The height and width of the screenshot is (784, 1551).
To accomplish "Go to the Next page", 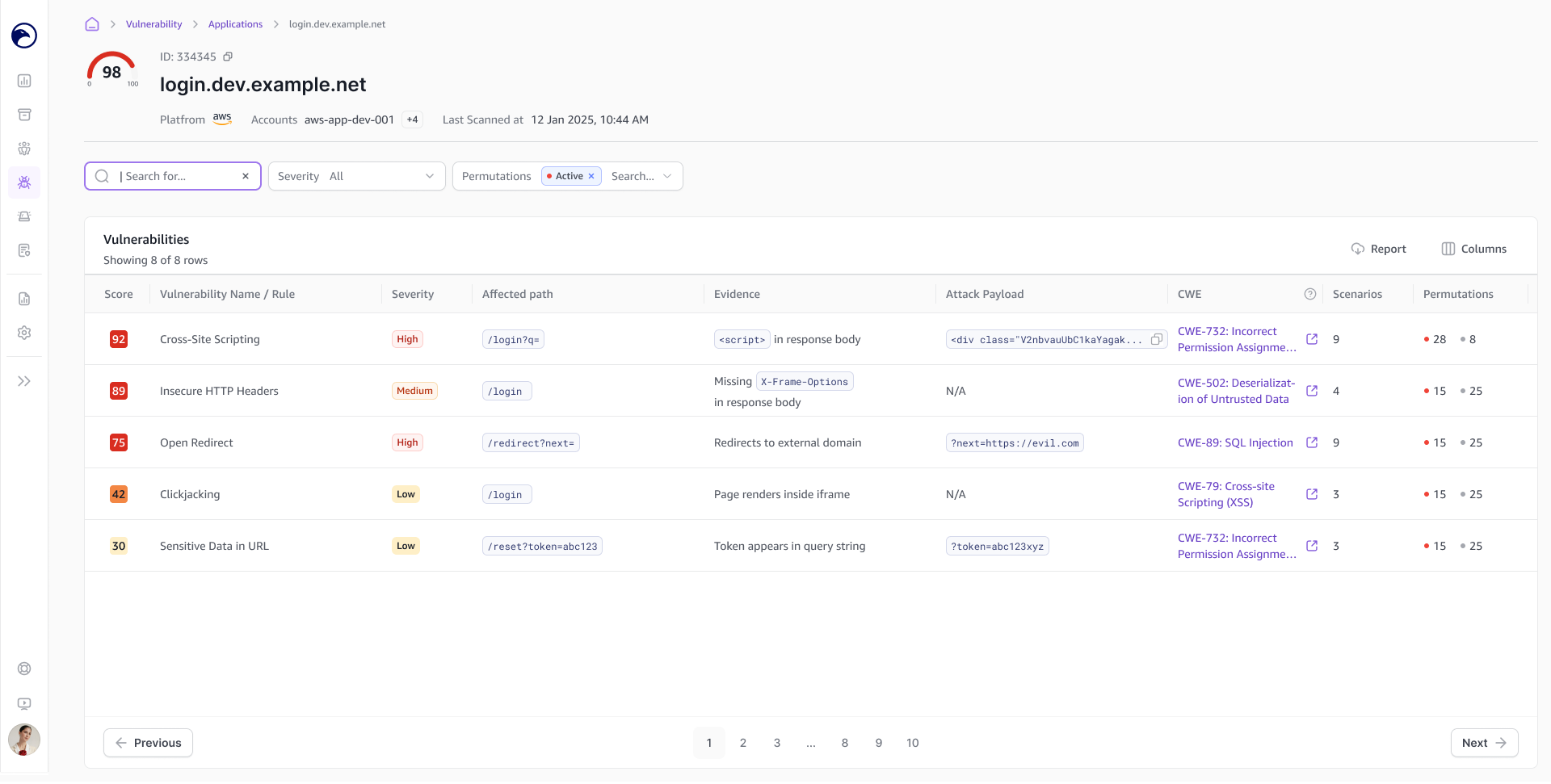I will [1484, 743].
